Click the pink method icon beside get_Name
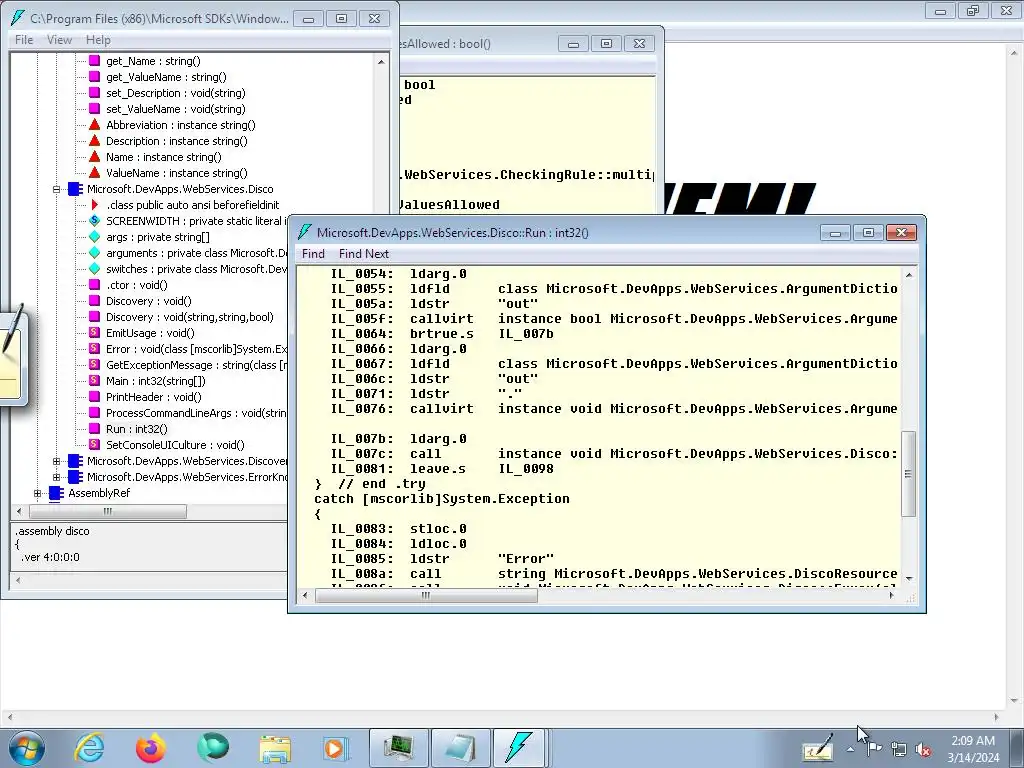Screen dimensions: 1024x768 point(95,61)
